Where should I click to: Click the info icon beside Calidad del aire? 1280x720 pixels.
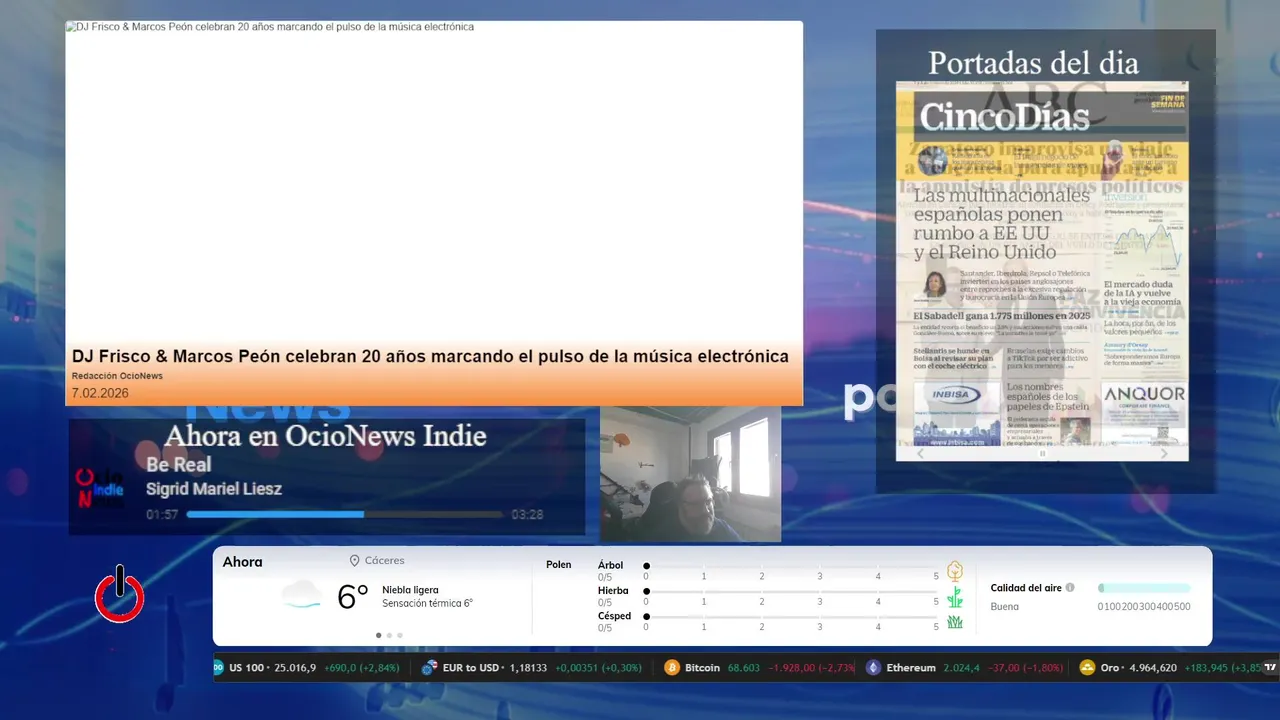click(1070, 588)
